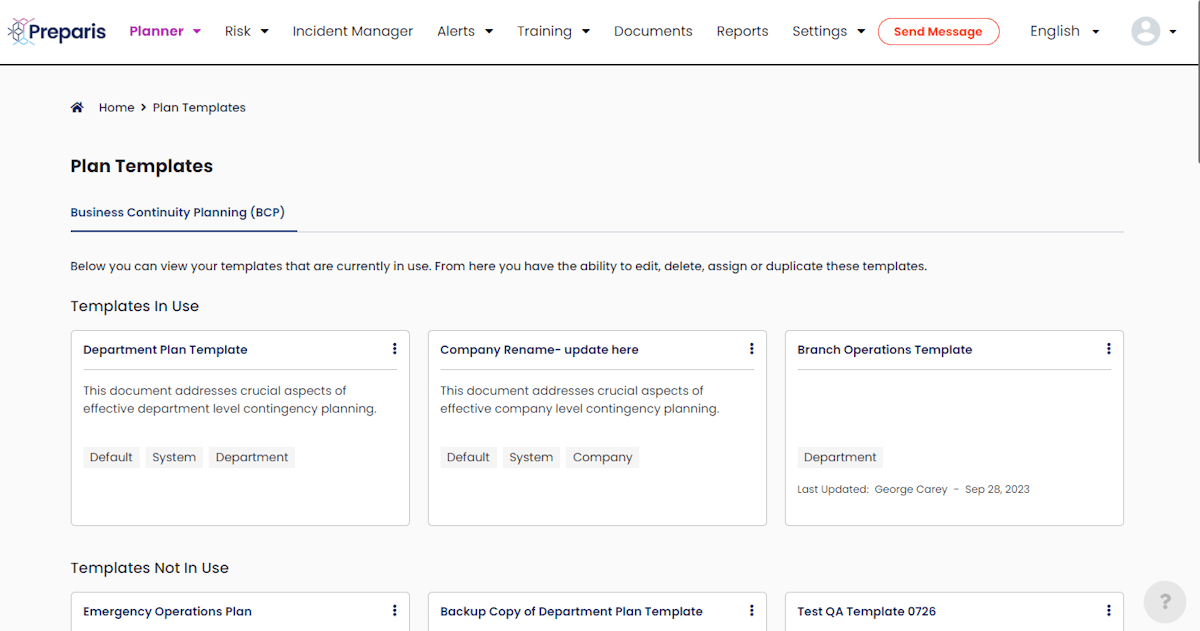Open Backup Copy template kebab menu
This screenshot has height=631, width=1200.
coord(751,611)
